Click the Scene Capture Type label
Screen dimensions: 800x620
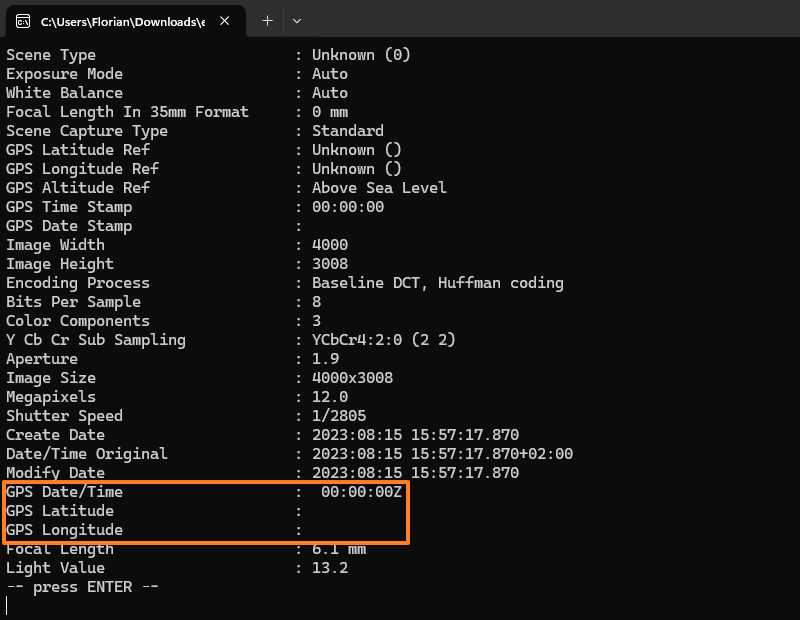[87, 131]
